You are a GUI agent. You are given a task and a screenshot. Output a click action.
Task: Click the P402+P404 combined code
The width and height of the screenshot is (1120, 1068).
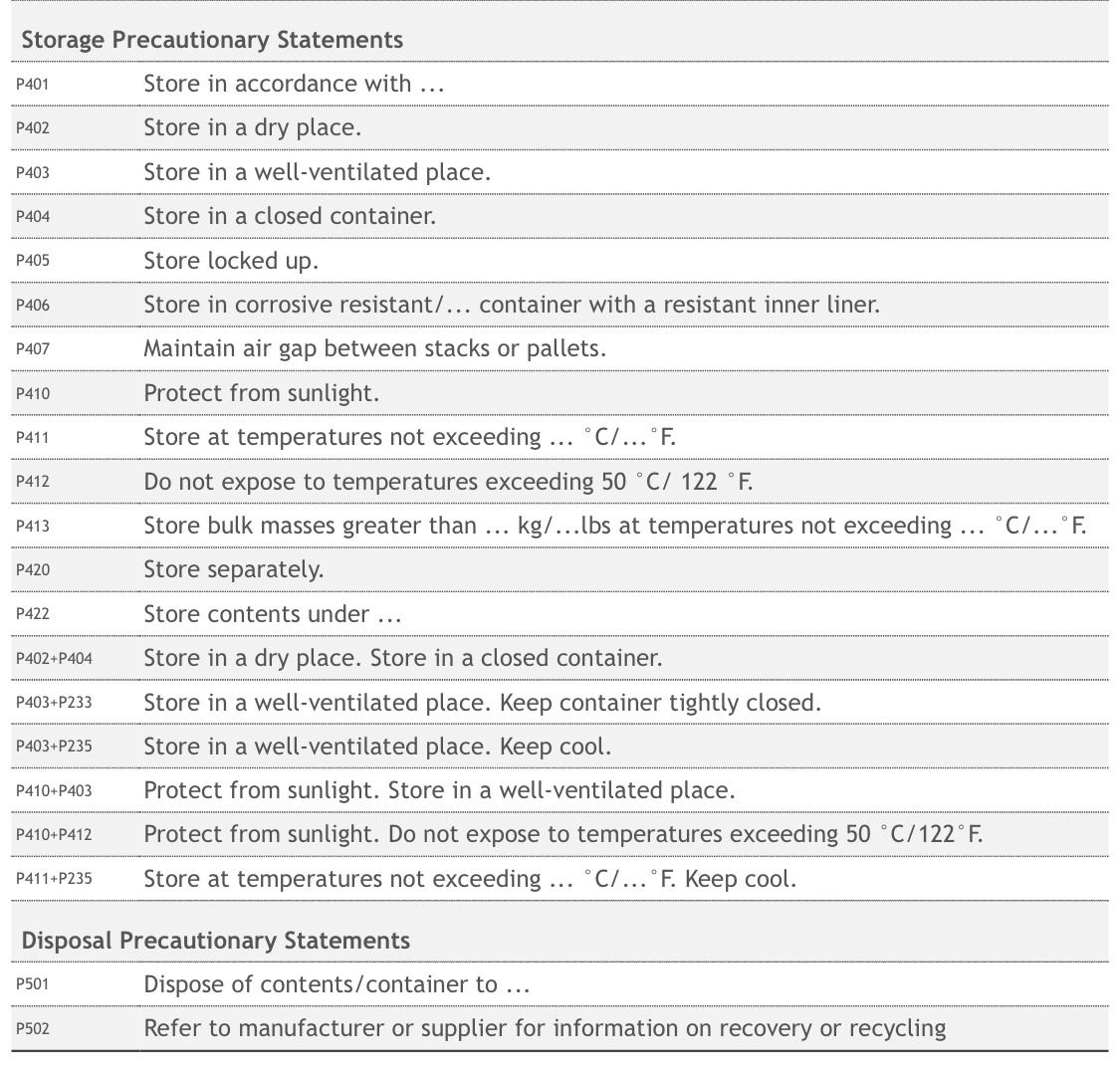click(x=54, y=659)
